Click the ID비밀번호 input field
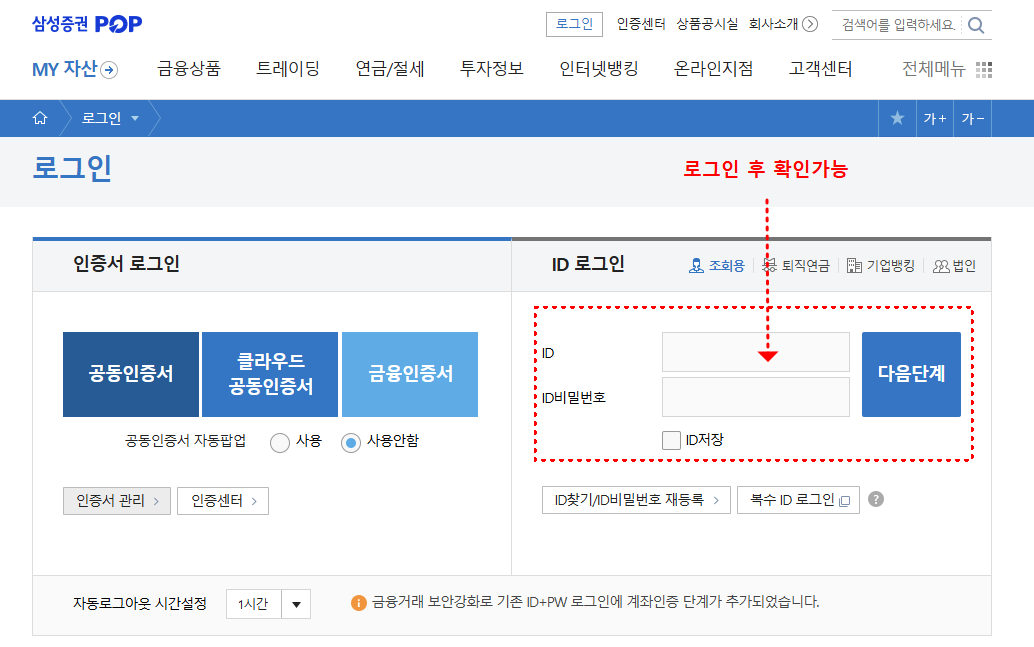Screen dimensions: 1034x647 coord(756,397)
